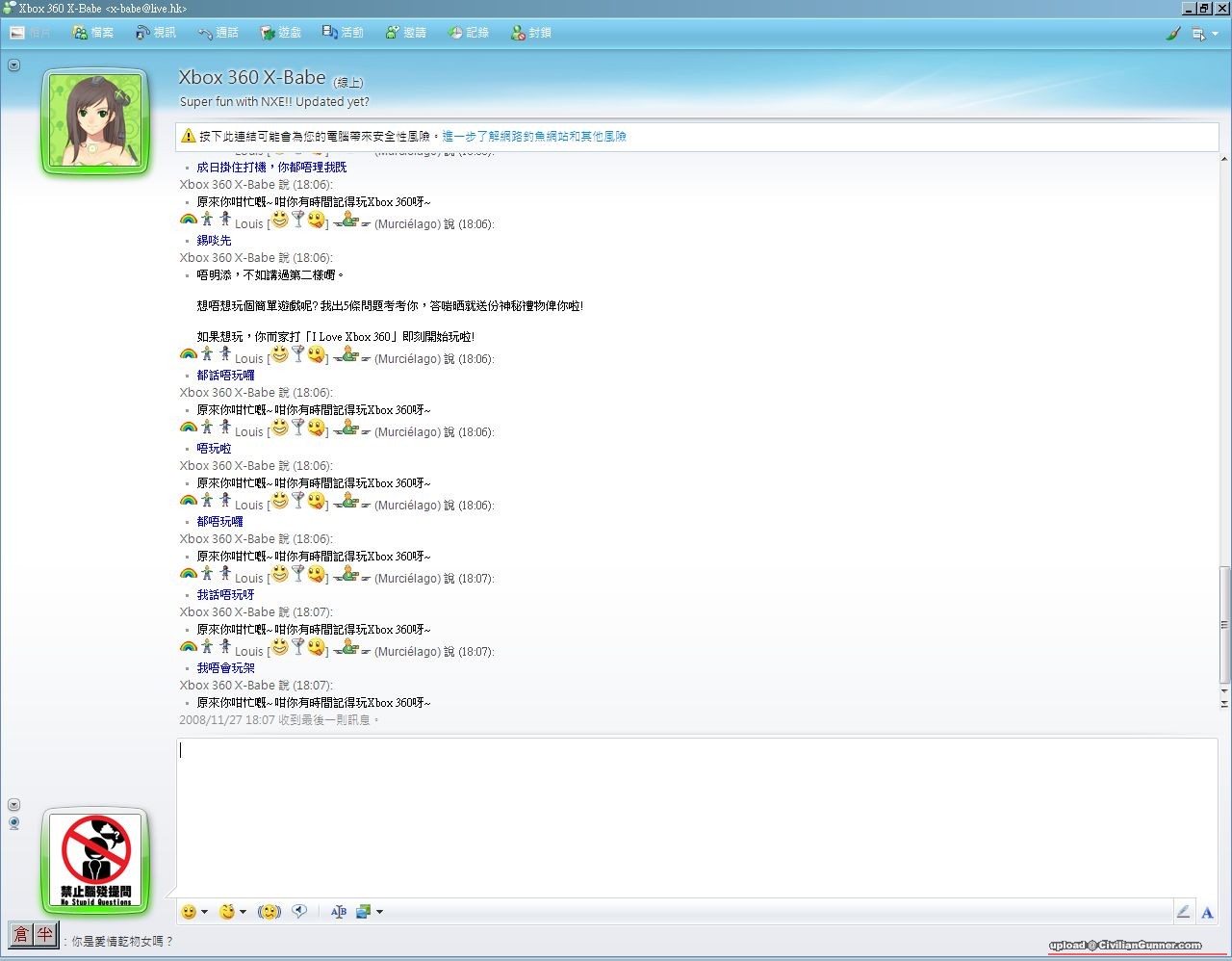Click the voice clip speaker icon
Viewport: 1232px width, 961px height.
[299, 911]
